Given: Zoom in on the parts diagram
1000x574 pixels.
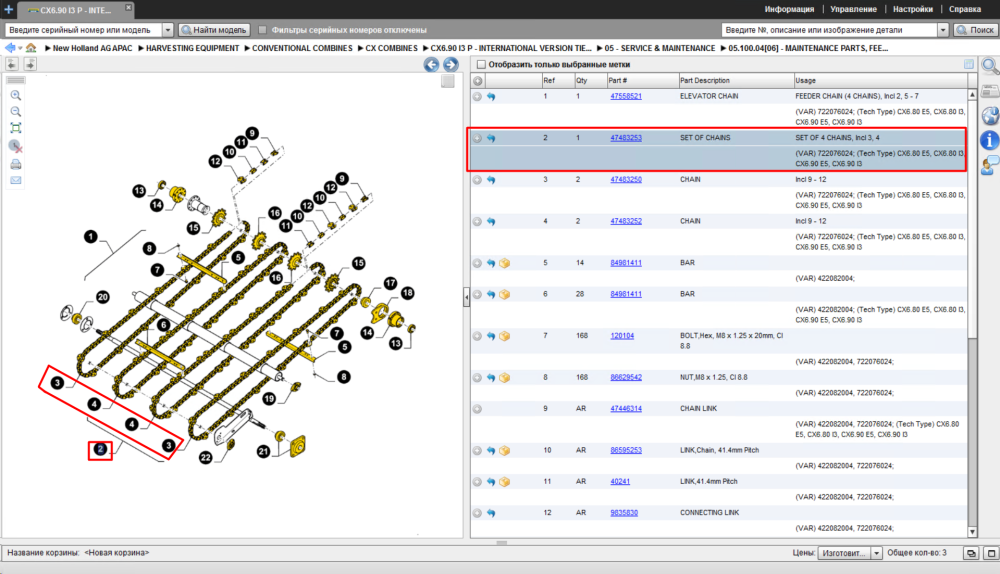Looking at the screenshot, I should (x=15, y=95).
